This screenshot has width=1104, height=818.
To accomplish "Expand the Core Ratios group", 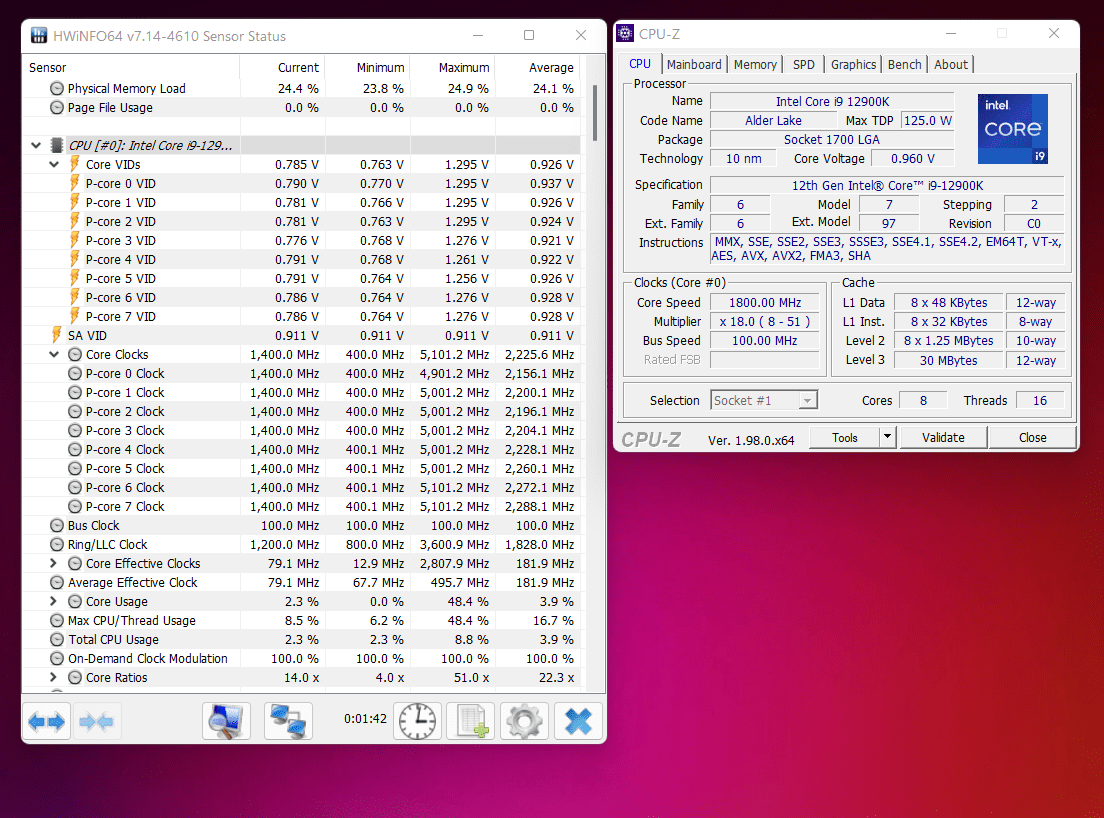I will pyautogui.click(x=54, y=677).
